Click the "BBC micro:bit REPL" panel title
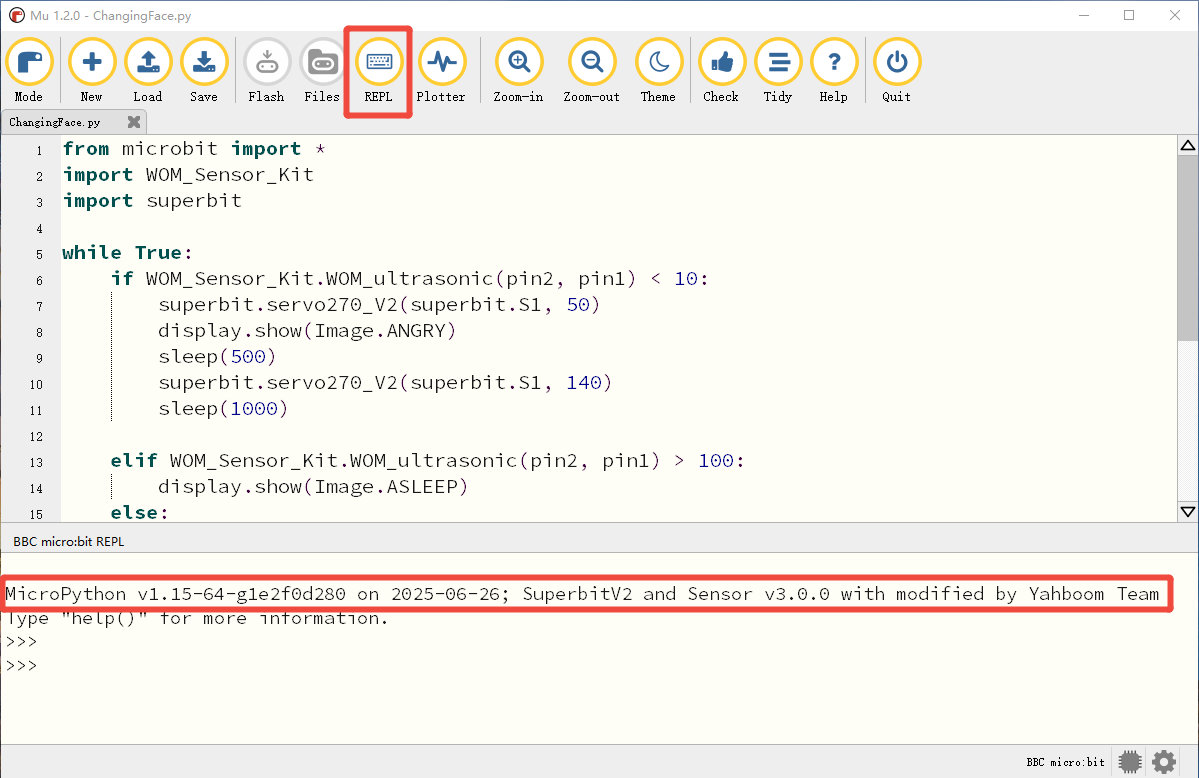1199x778 pixels. (69, 542)
